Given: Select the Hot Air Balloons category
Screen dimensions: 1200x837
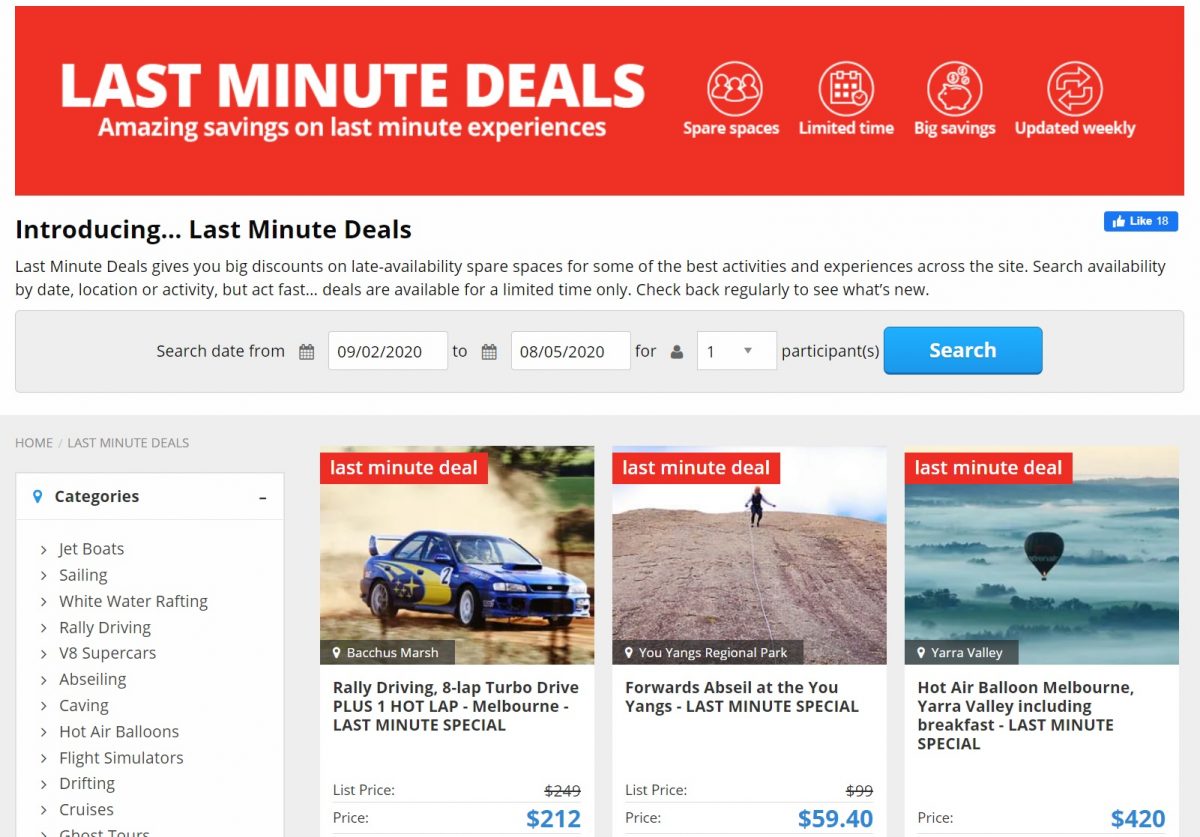Looking at the screenshot, I should (x=119, y=732).
